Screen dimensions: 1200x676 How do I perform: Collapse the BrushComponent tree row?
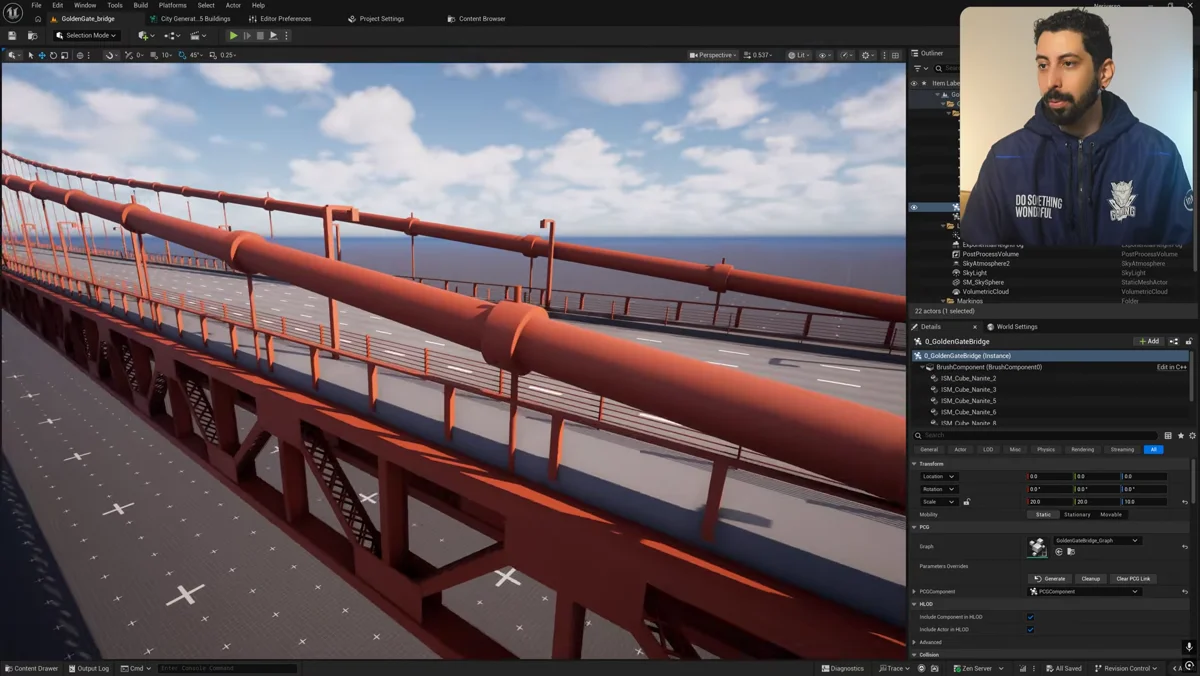tap(922, 367)
